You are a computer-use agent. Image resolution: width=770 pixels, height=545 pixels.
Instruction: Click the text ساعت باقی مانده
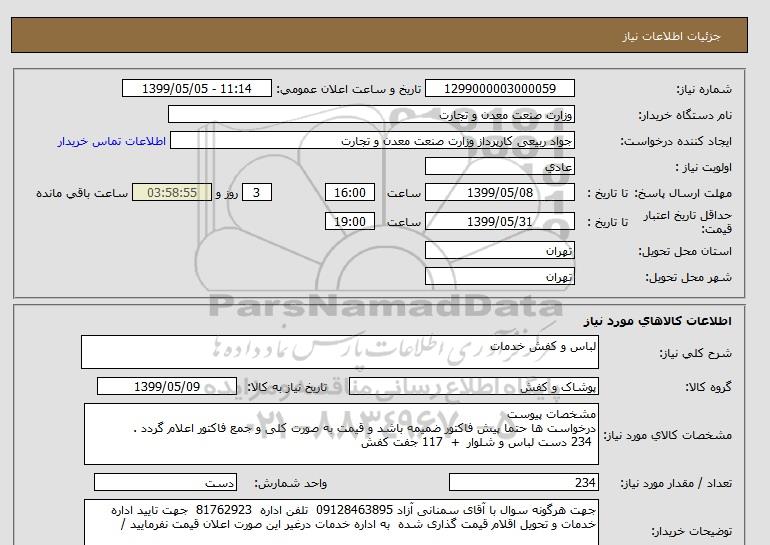(82, 193)
